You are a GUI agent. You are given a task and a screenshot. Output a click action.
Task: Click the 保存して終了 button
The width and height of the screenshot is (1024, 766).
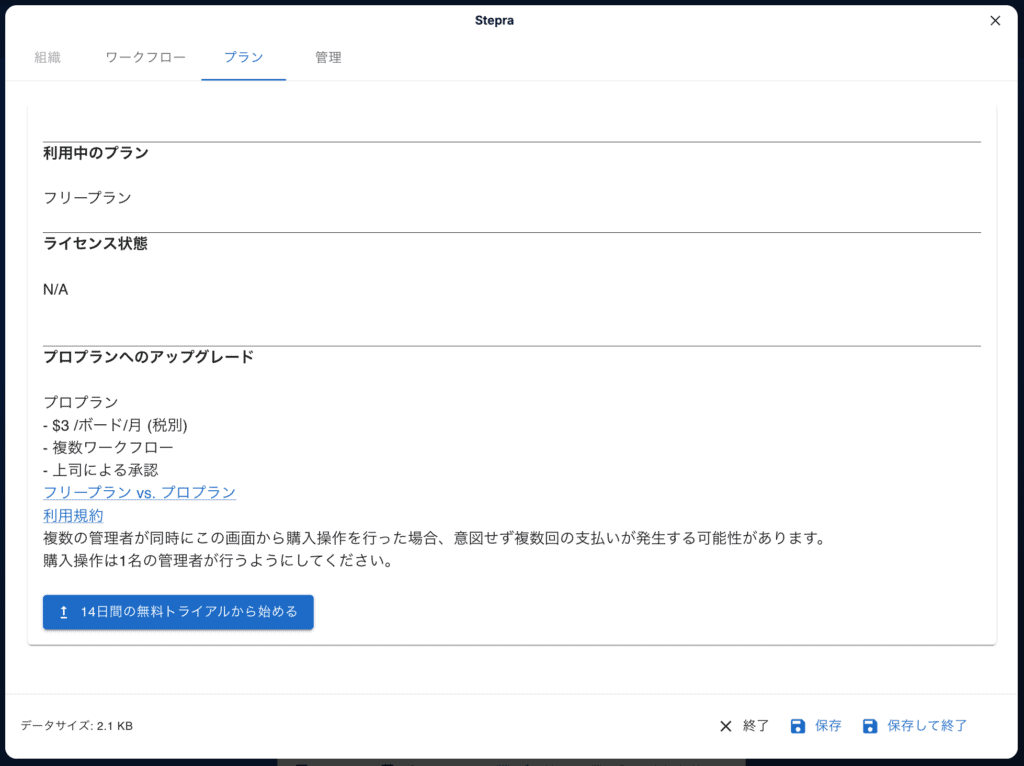point(915,726)
